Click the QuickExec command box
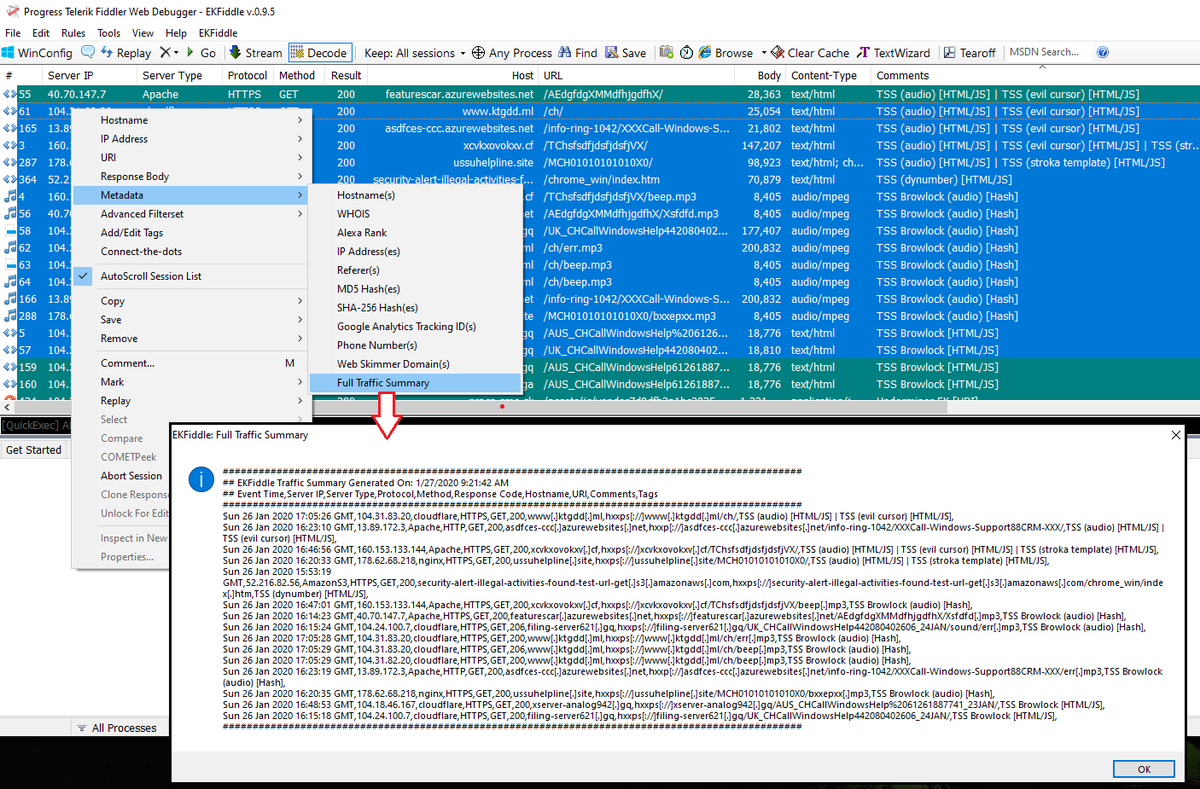Screen dimensions: 1200x789 tap(36, 426)
